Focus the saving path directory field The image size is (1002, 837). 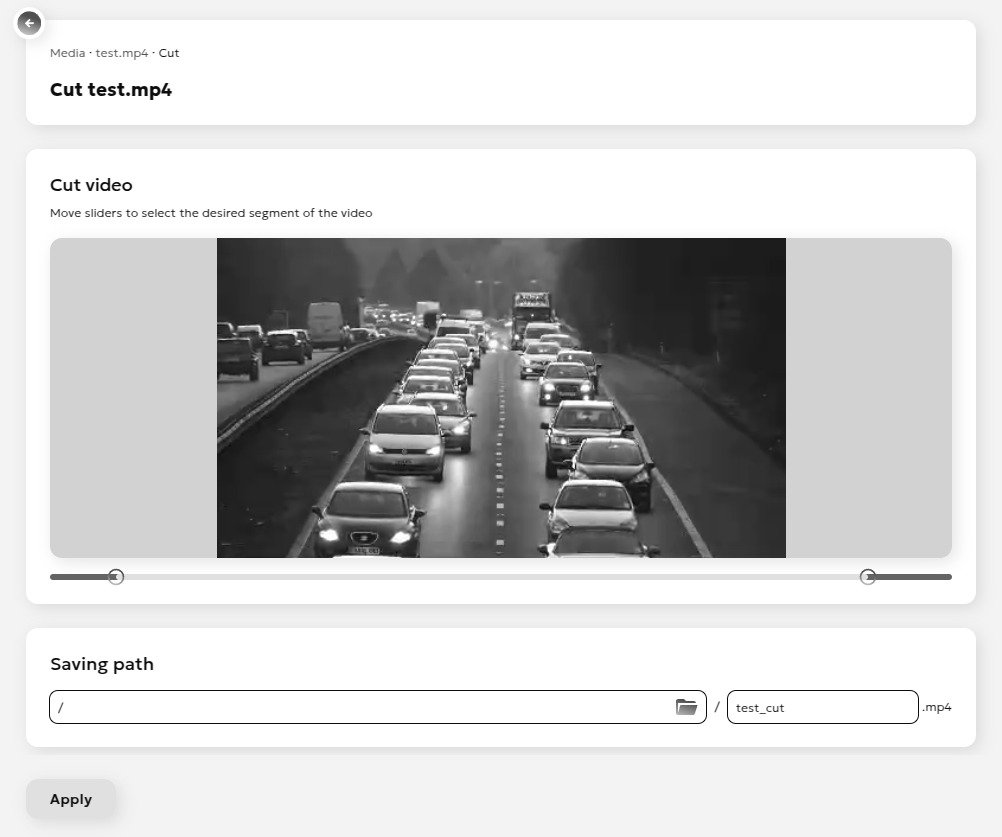pos(360,707)
